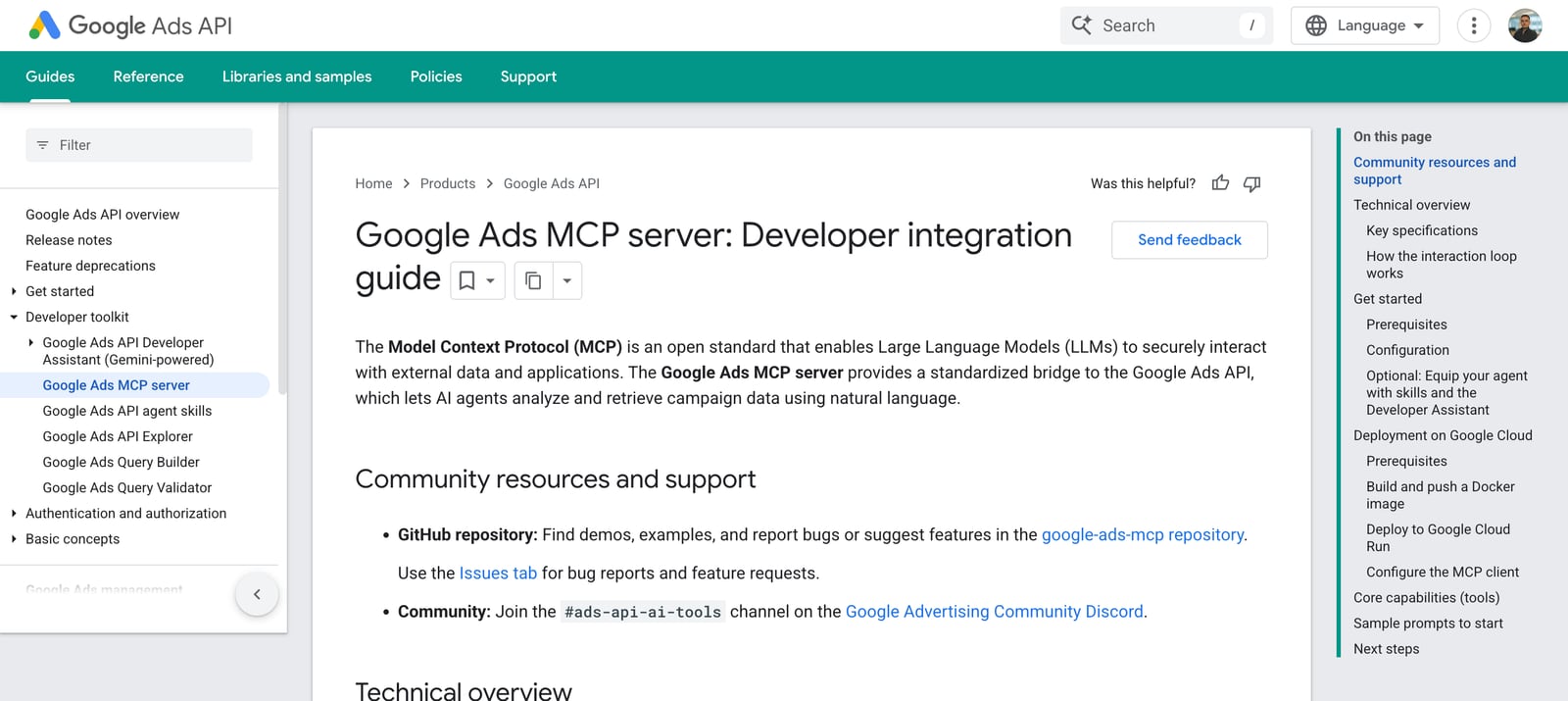Click the globe icon in Language button
Viewport: 1568px width, 701px height.
pyautogui.click(x=1316, y=25)
